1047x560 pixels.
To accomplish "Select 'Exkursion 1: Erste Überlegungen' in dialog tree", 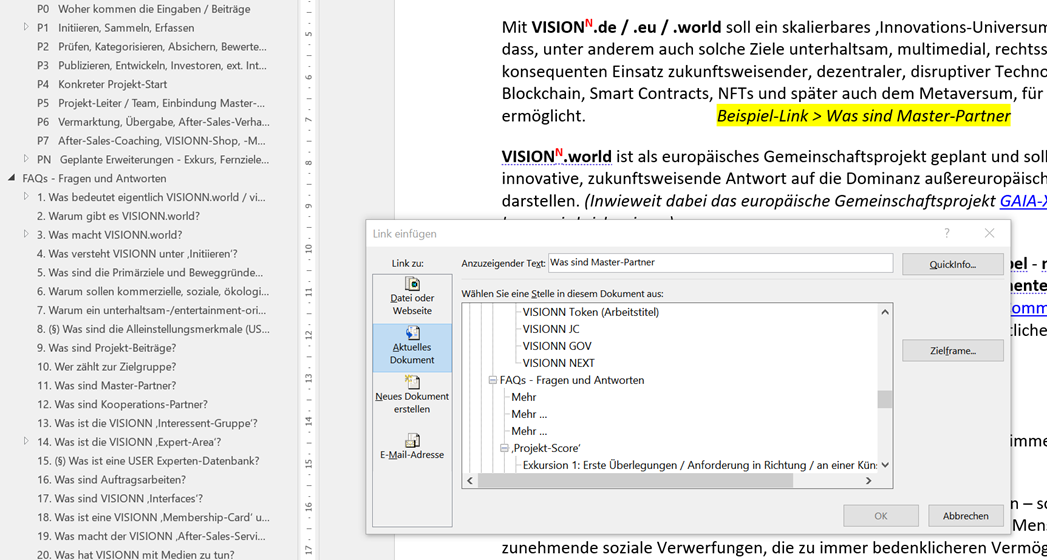I will pyautogui.click(x=700, y=465).
